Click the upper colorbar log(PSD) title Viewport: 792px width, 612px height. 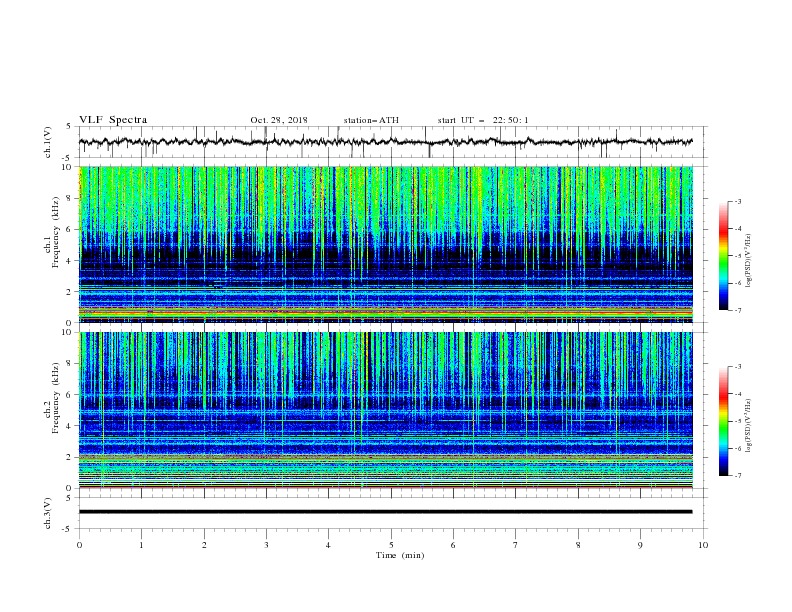pyautogui.click(x=749, y=261)
